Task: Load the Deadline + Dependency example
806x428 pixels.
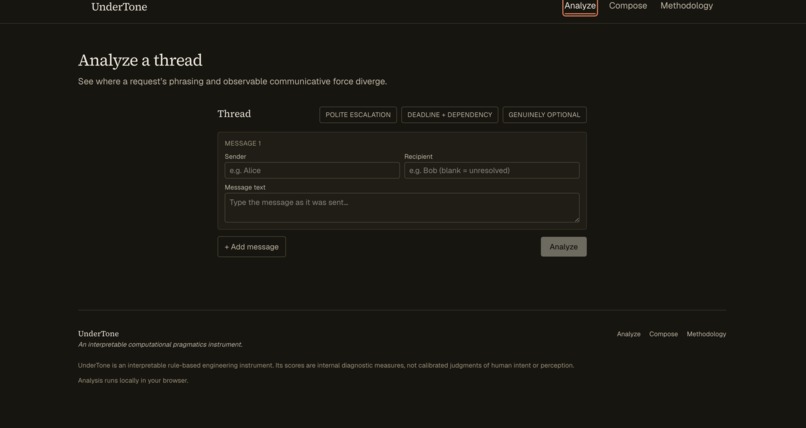Action: [x=449, y=115]
